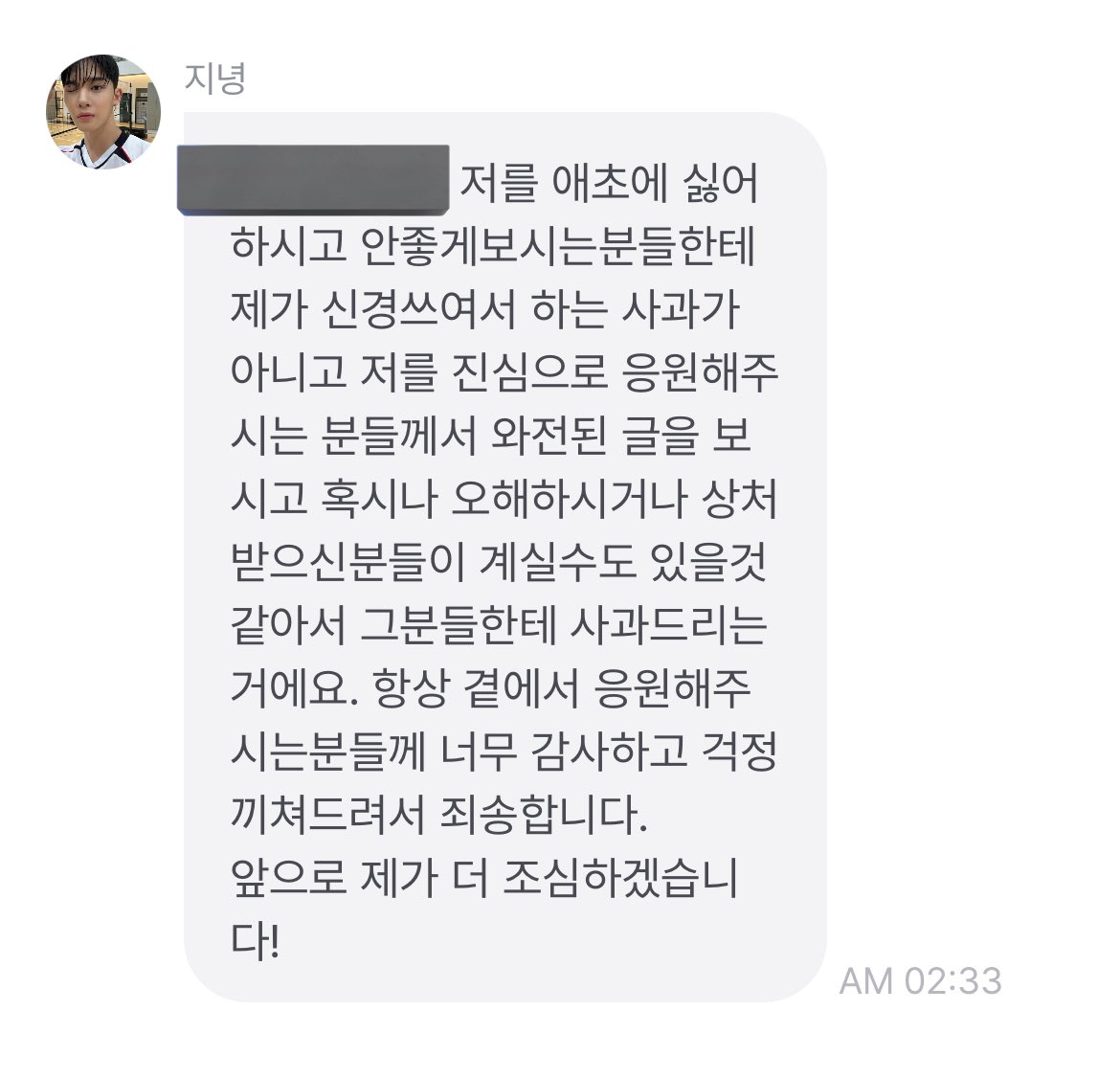This screenshot has height=1078, width=1120.
Task: Select the word '오해하시거나'
Action: coord(569,500)
